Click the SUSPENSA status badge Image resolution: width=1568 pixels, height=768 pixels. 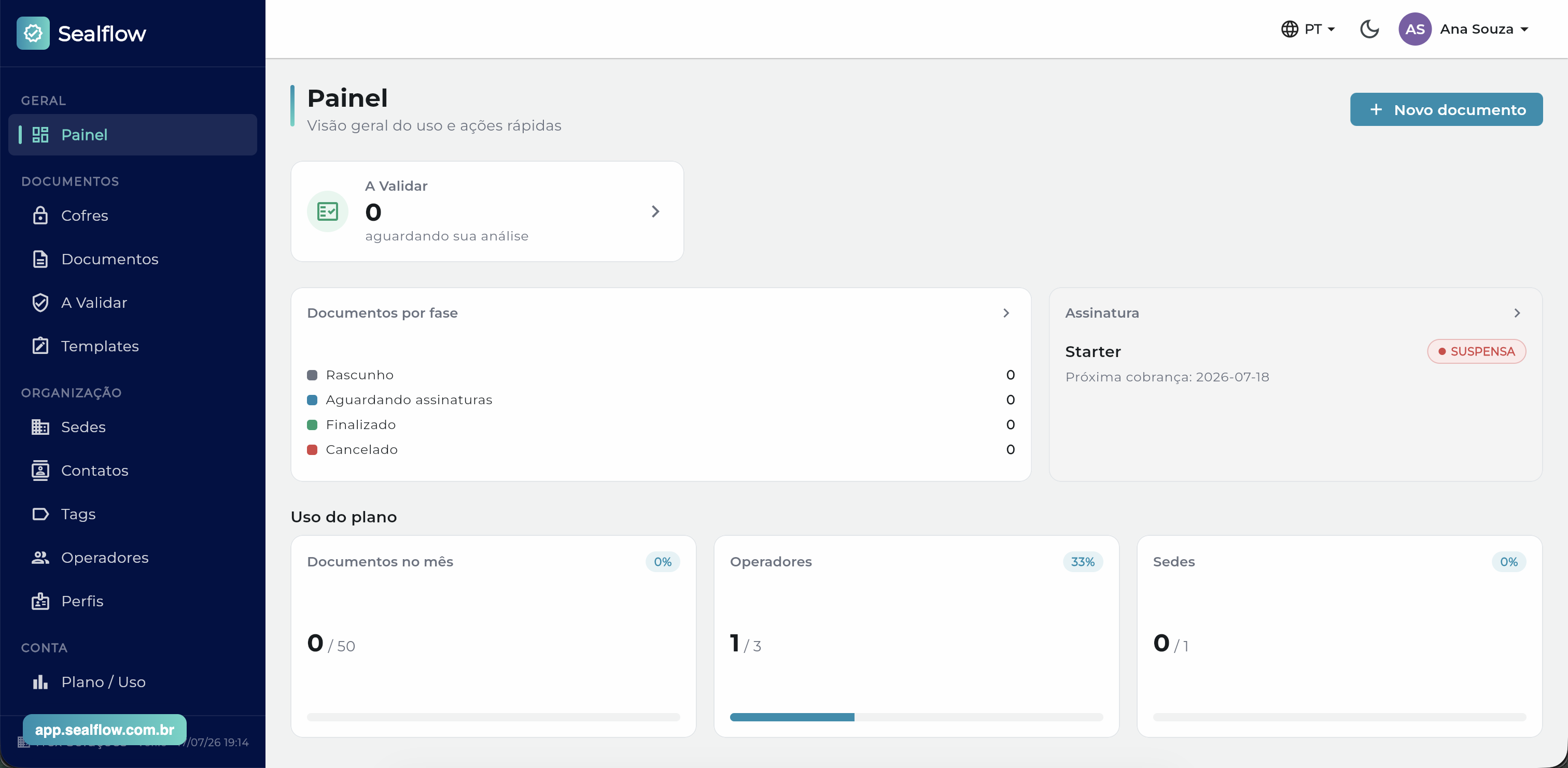[1476, 351]
